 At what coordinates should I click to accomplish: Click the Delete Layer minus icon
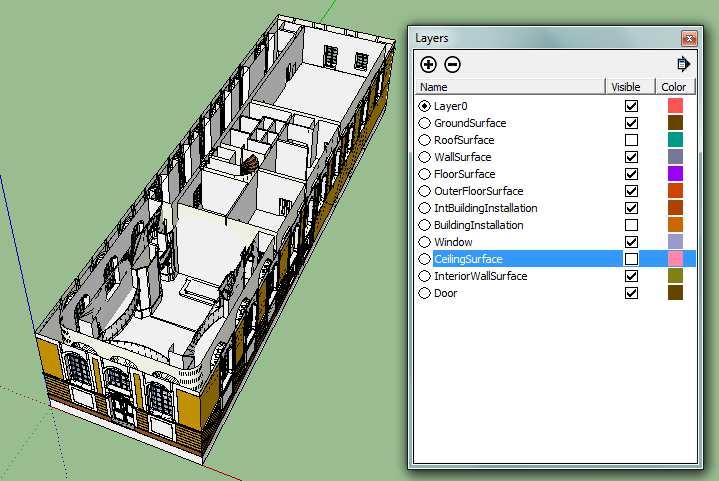452,65
